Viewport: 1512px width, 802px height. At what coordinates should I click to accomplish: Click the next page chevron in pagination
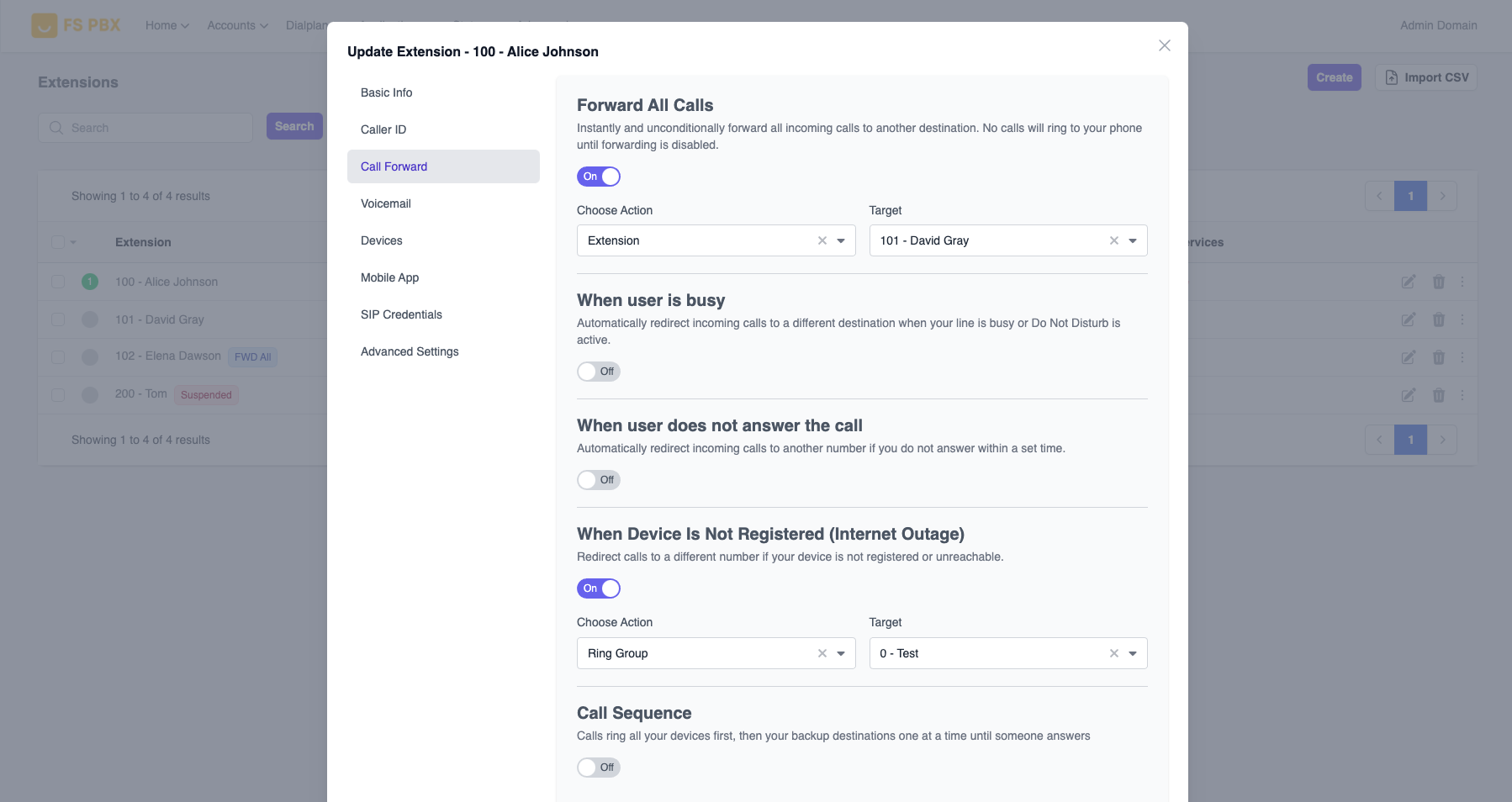(x=1443, y=195)
